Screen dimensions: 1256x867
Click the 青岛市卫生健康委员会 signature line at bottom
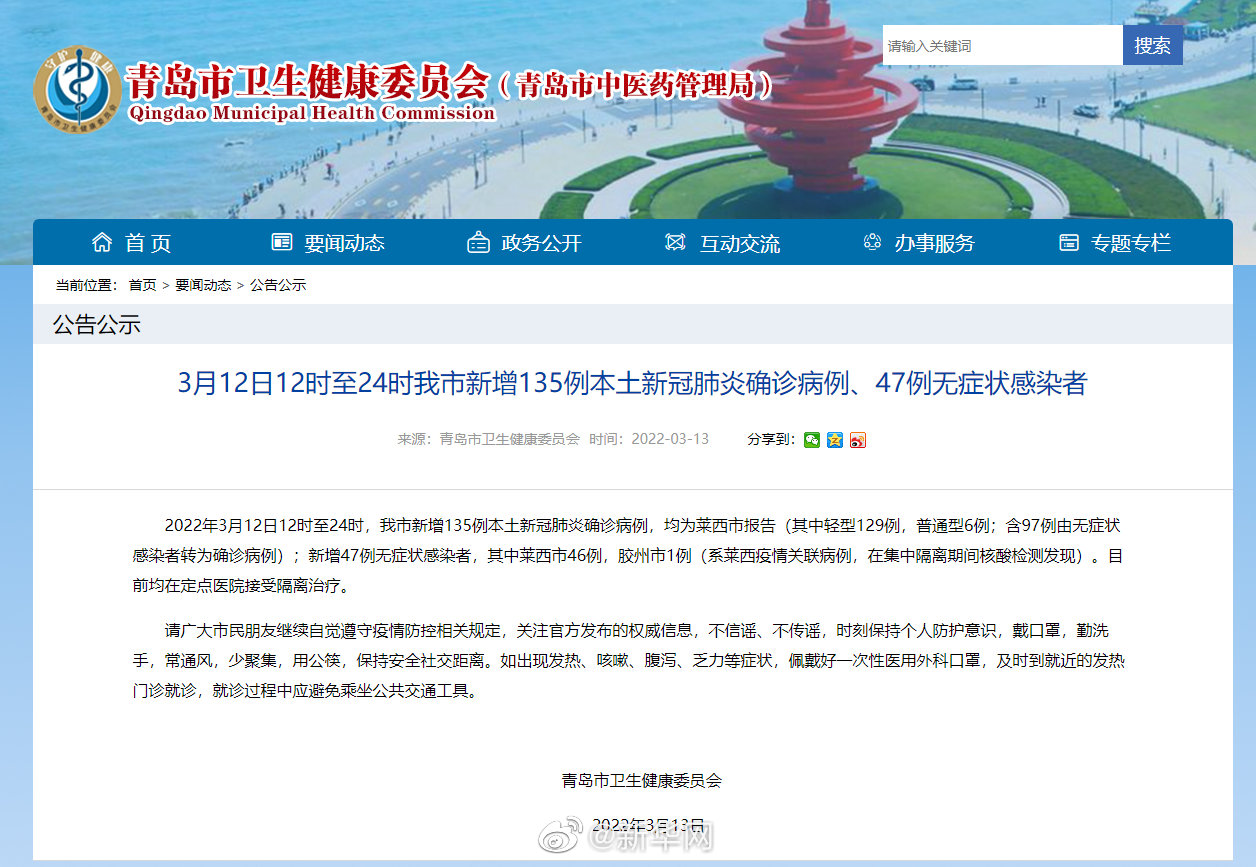[x=642, y=781]
